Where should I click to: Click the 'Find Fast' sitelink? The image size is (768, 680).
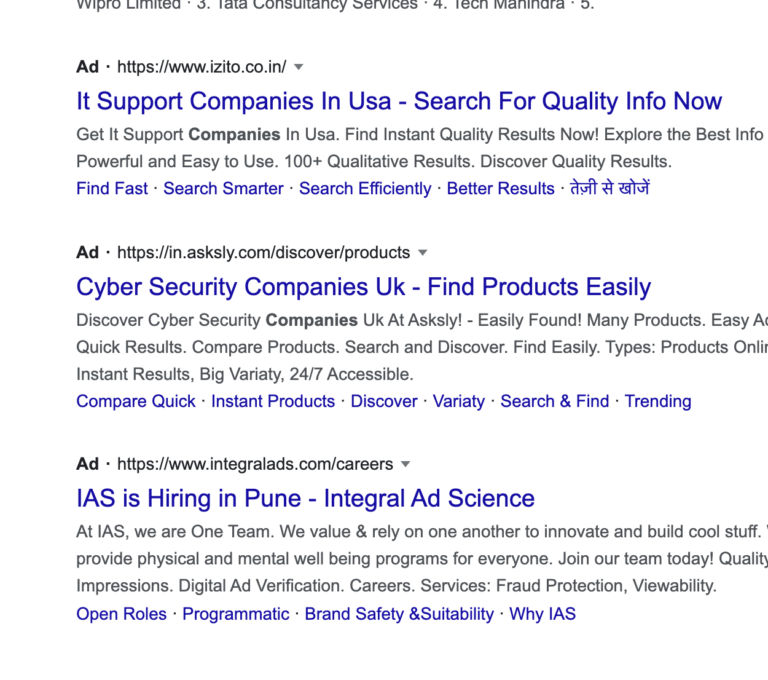112,189
